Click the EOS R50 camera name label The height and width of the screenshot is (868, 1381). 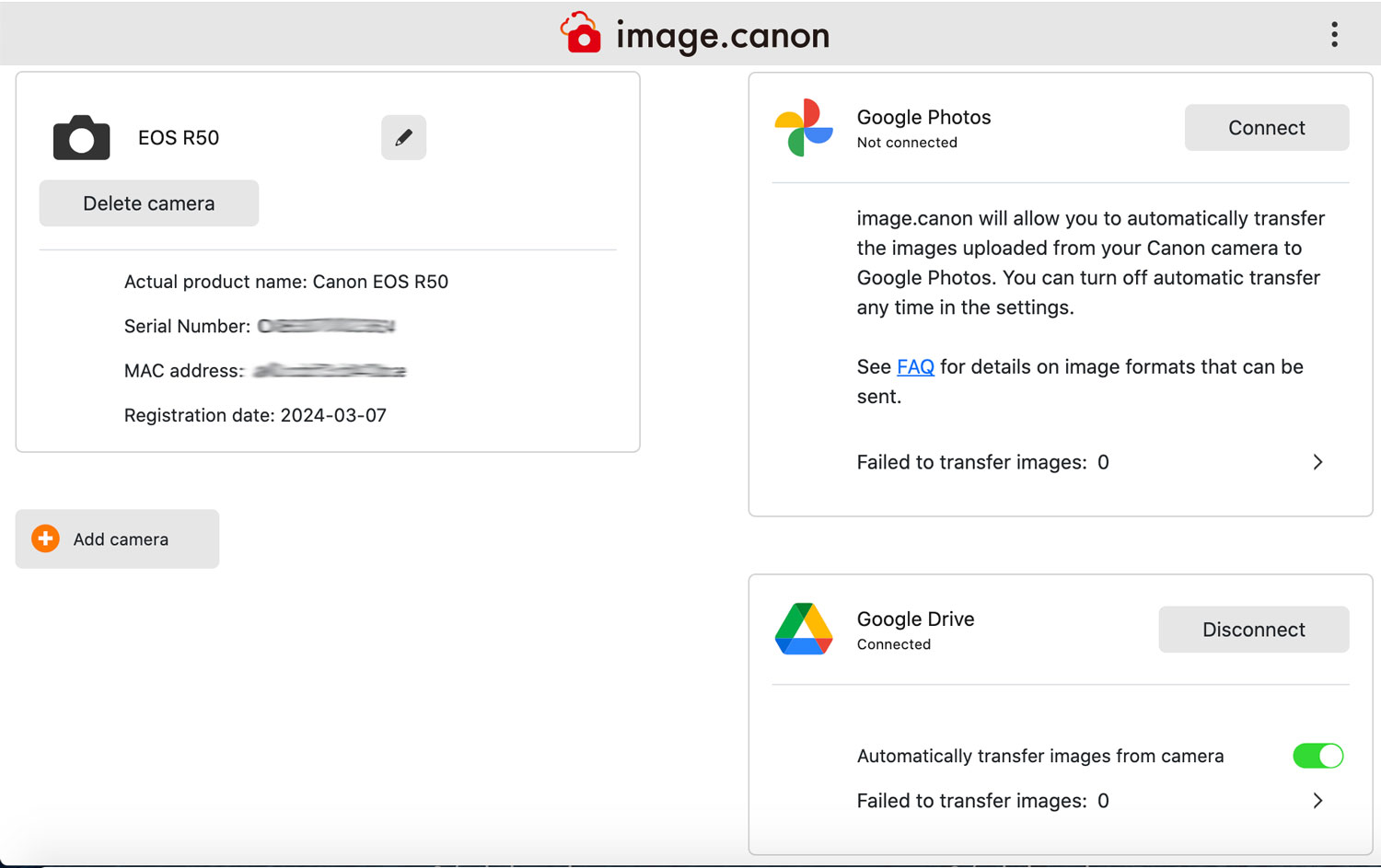179,138
